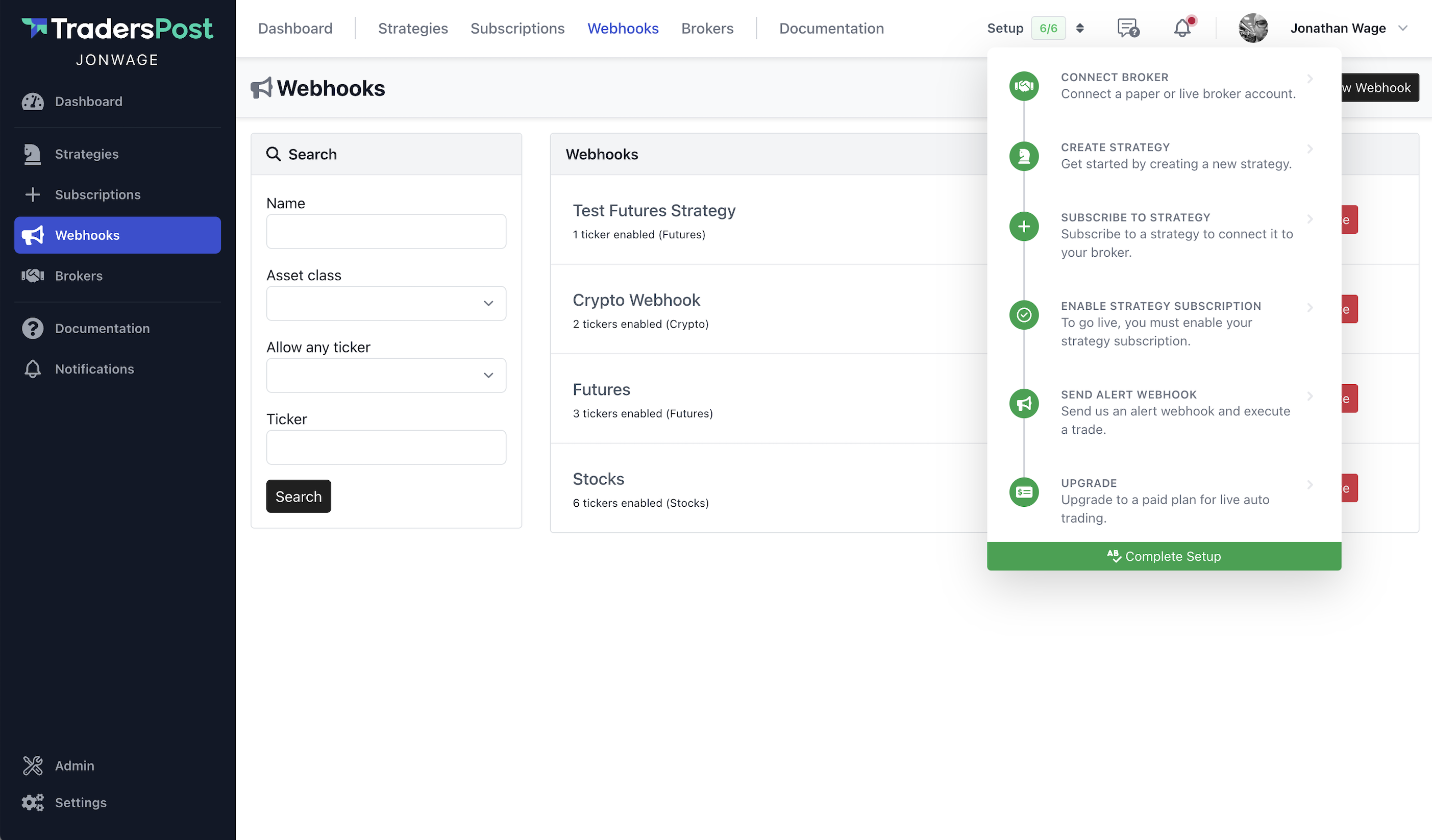Click the Send Alert Webhook megaphone icon

[x=1023, y=404]
